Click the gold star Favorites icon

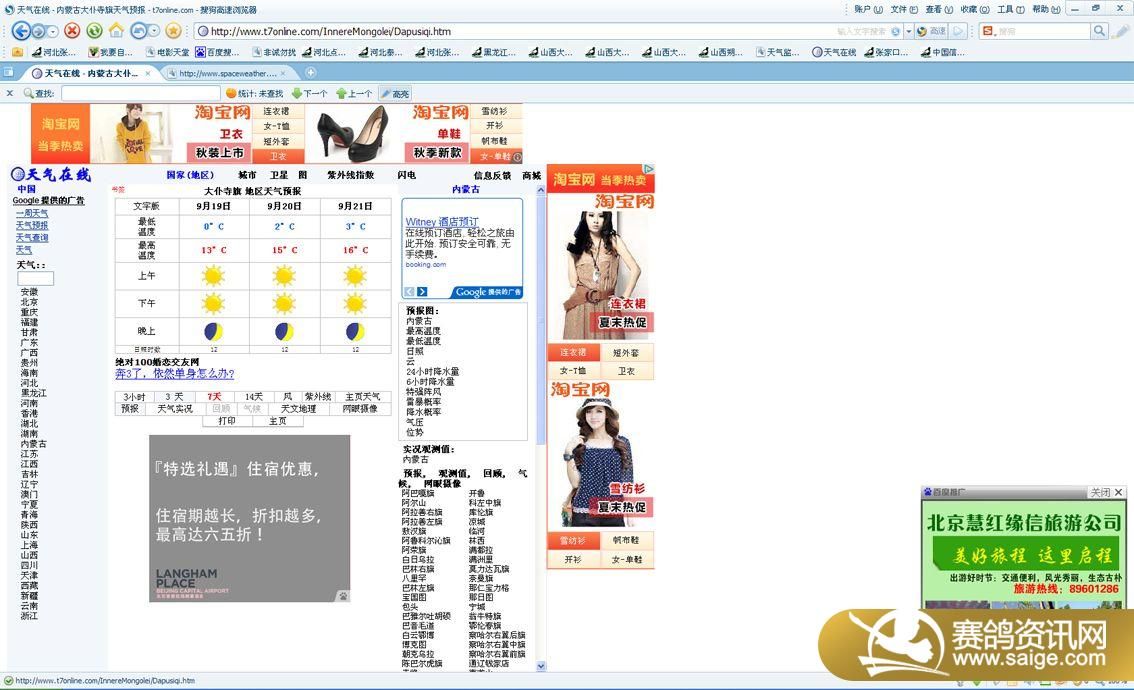point(173,31)
